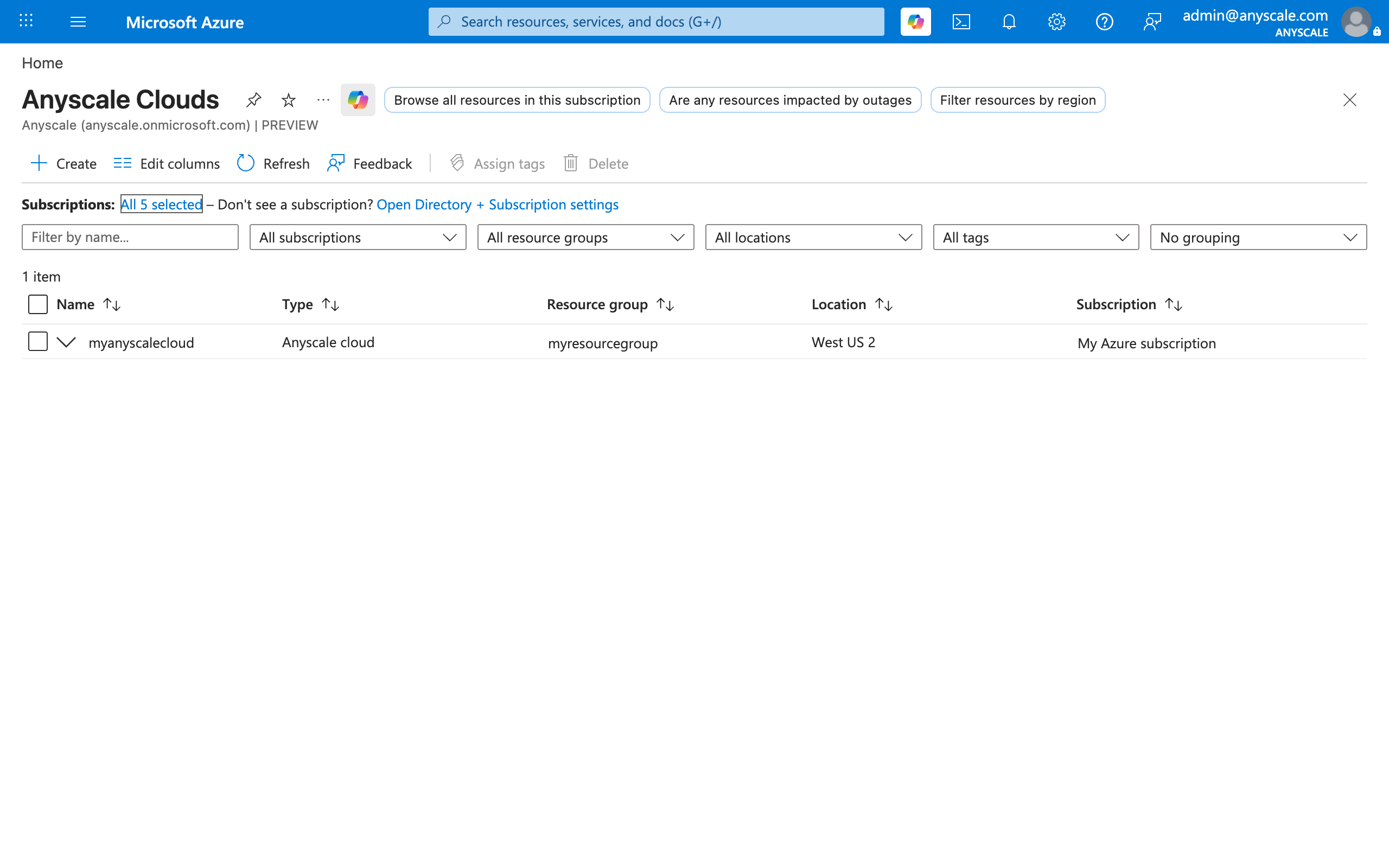Launch Cloud Shell terminal icon
This screenshot has width=1389, height=868.
[x=961, y=22]
